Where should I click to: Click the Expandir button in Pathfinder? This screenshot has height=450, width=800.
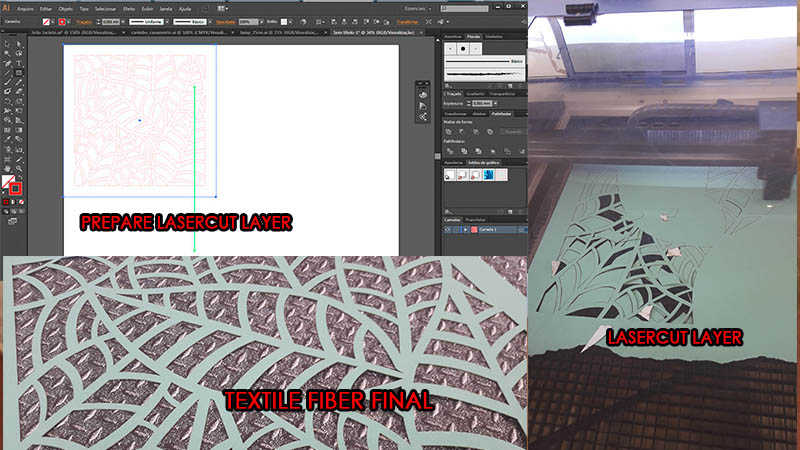513,132
